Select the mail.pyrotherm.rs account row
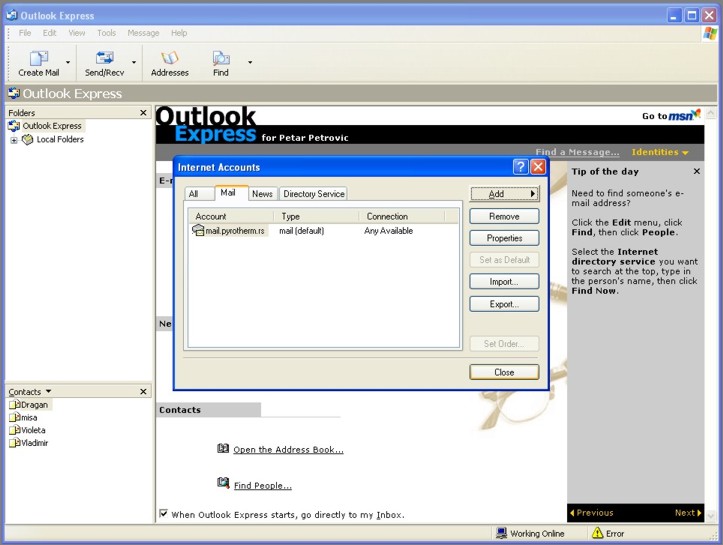Image resolution: width=723 pixels, height=545 pixels. [323, 231]
